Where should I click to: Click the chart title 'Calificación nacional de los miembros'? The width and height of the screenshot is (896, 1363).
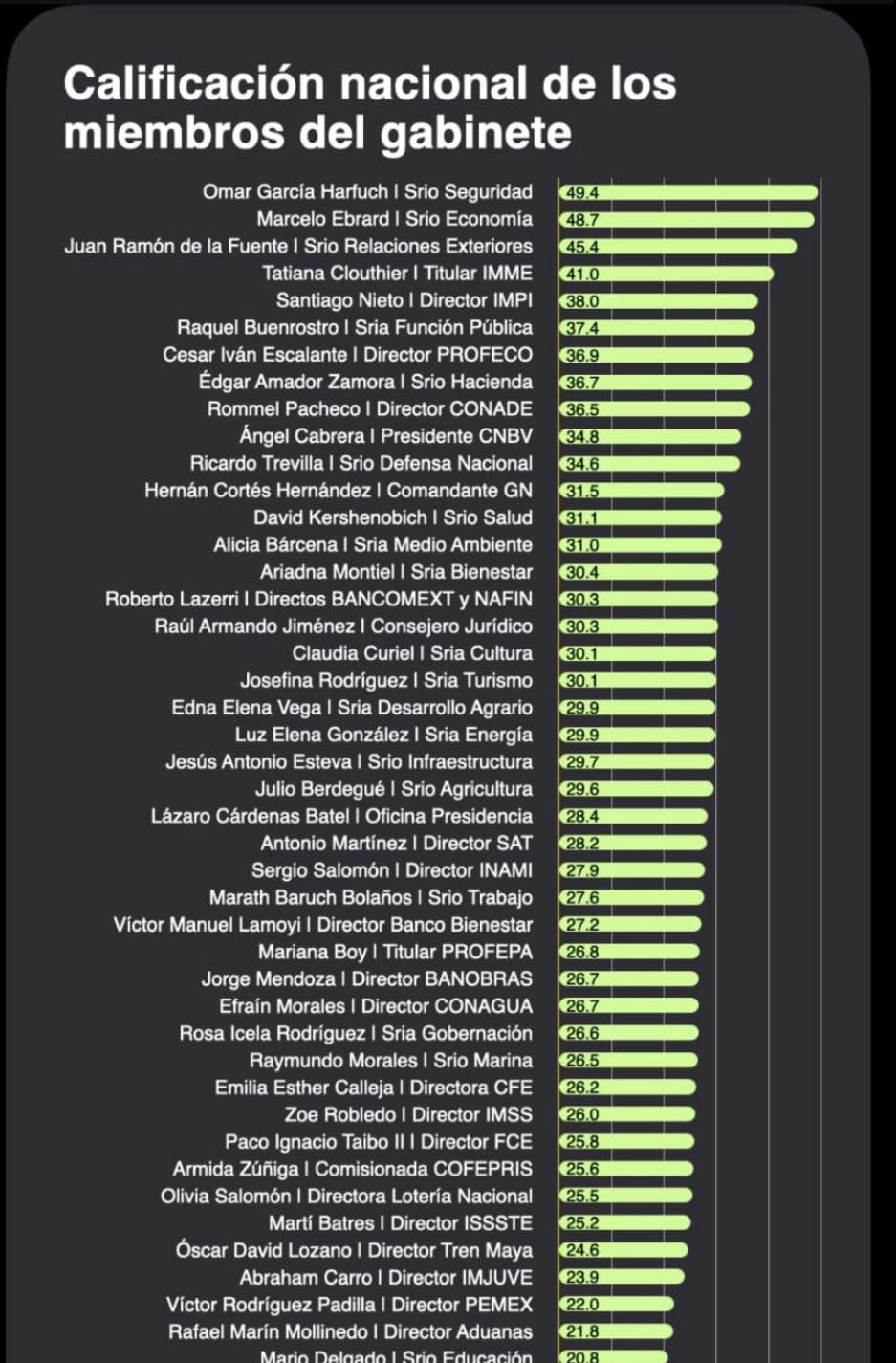pyautogui.click(x=369, y=107)
